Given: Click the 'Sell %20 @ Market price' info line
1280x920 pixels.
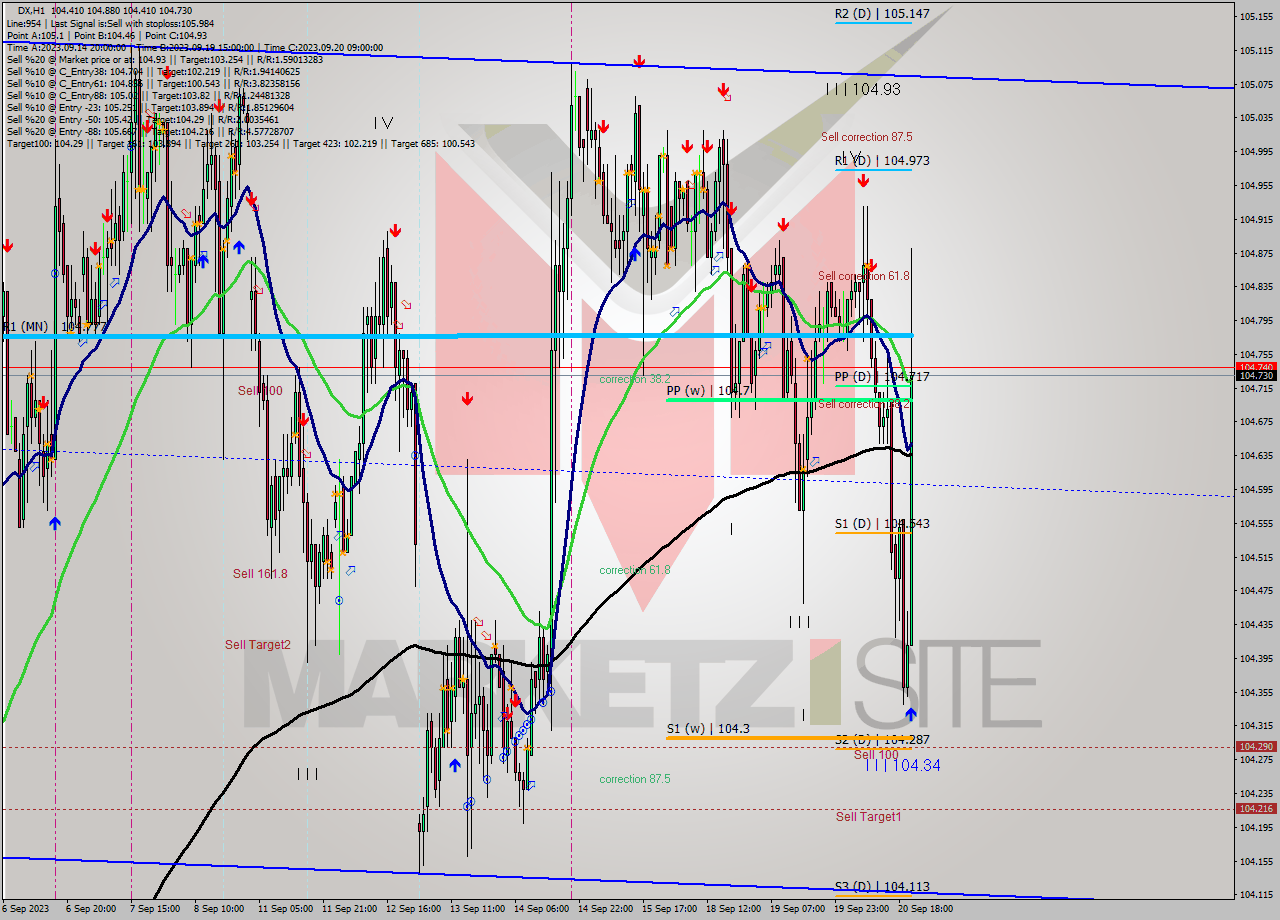Looking at the screenshot, I should coord(165,60).
